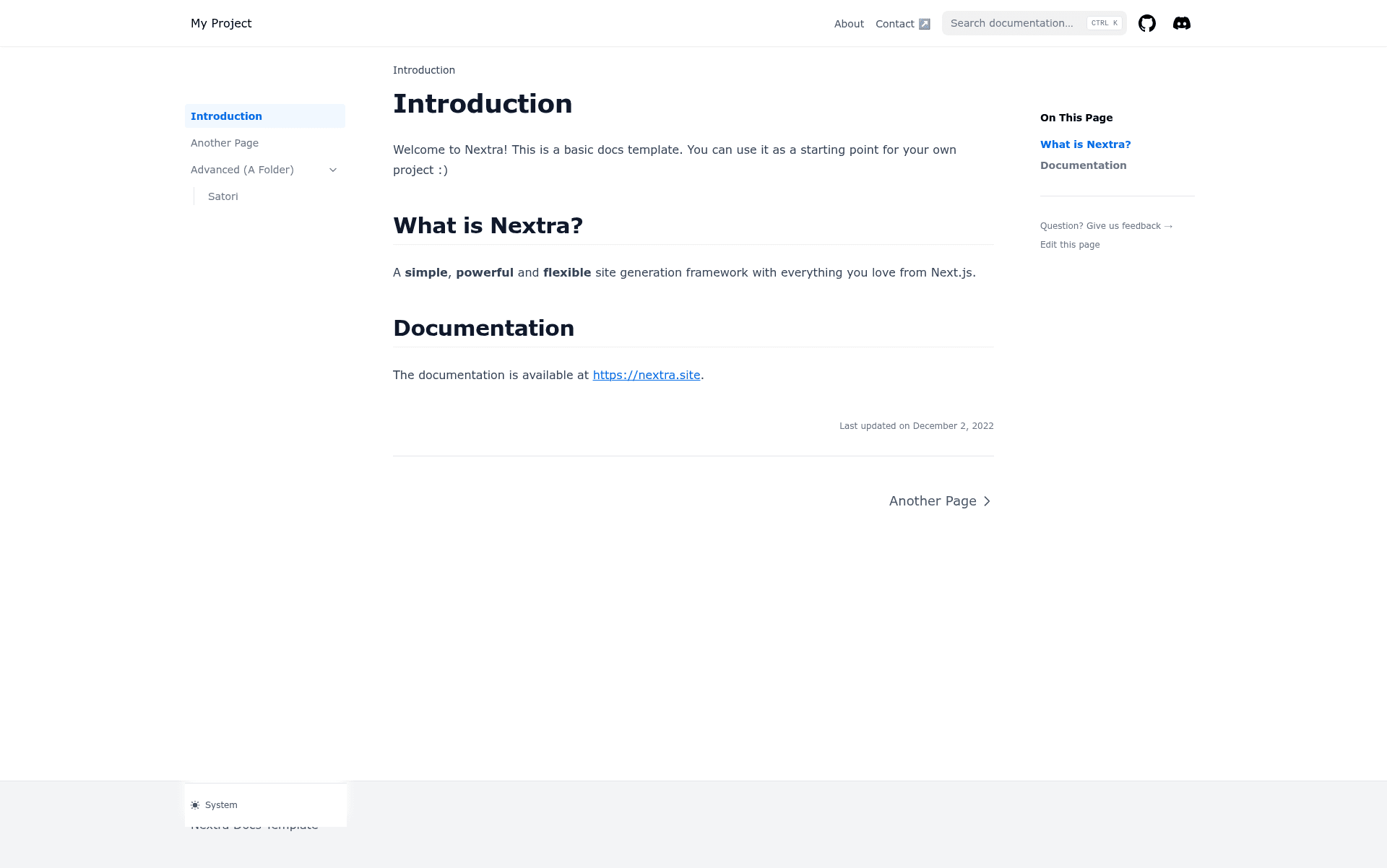1387x868 pixels.
Task: Click the sun icon in the theme switcher
Action: (195, 804)
